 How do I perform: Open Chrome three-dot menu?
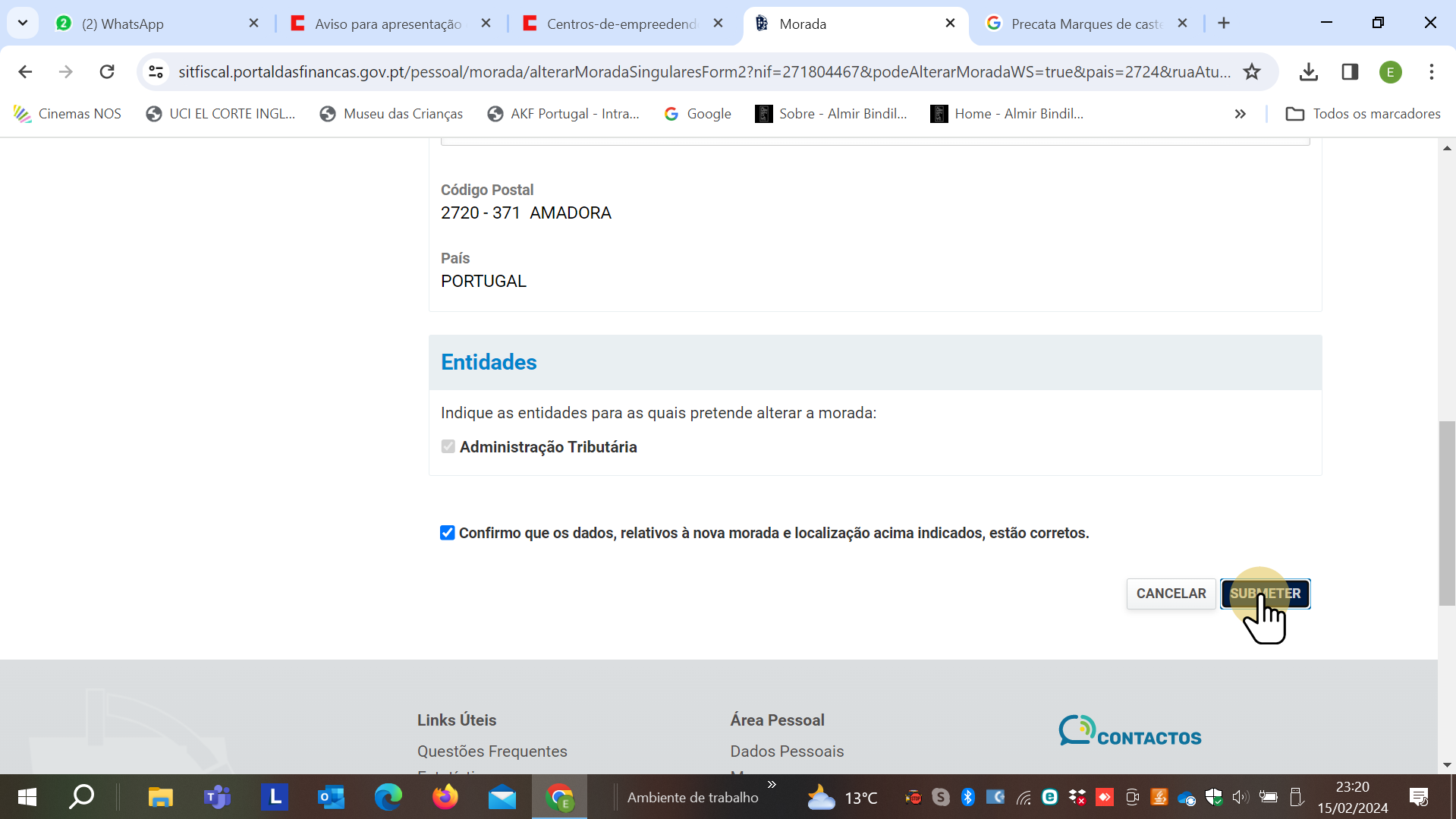(x=1431, y=72)
